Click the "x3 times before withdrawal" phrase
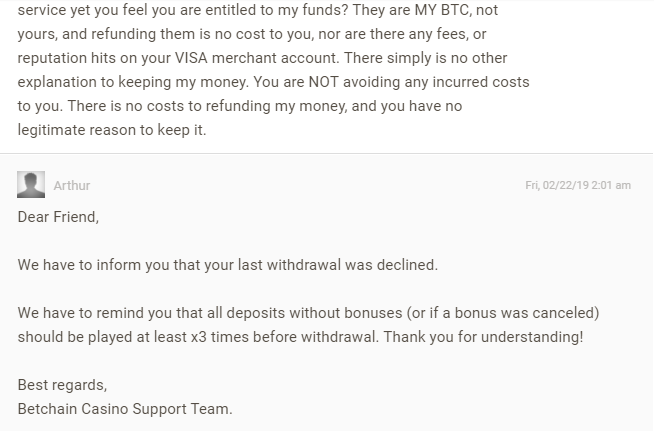 point(284,337)
